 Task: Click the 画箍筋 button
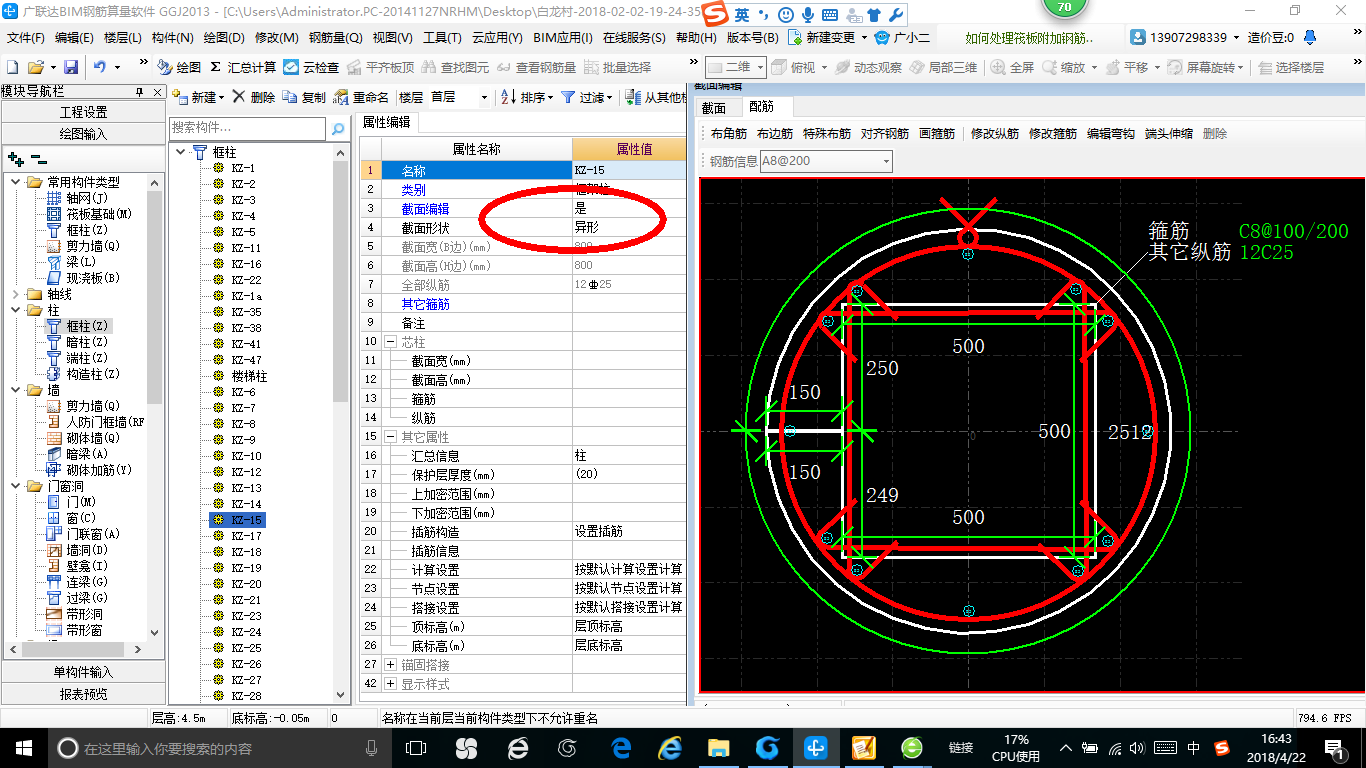point(937,133)
